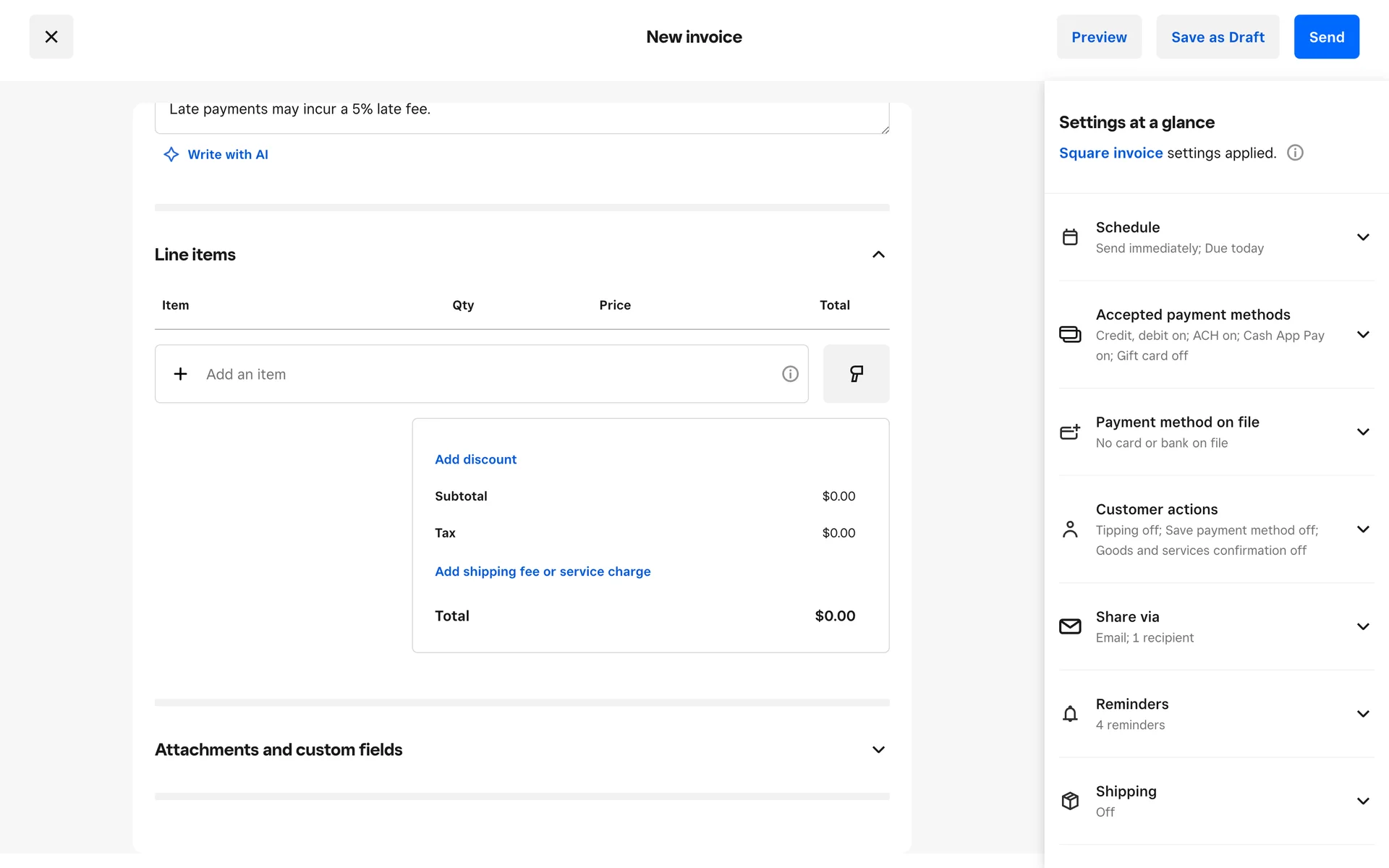The width and height of the screenshot is (1389, 868).
Task: Close the new invoice with the X icon
Action: (x=51, y=37)
